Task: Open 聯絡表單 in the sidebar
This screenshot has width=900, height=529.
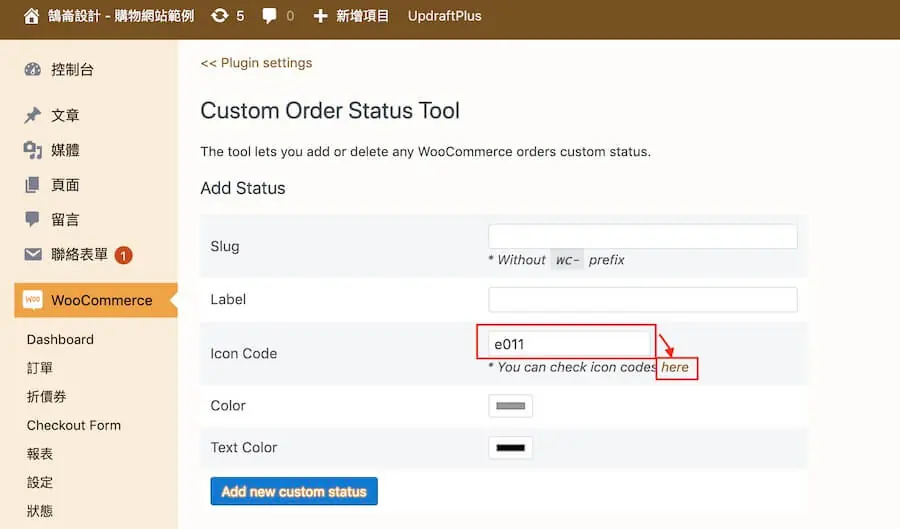Action: click(79, 254)
